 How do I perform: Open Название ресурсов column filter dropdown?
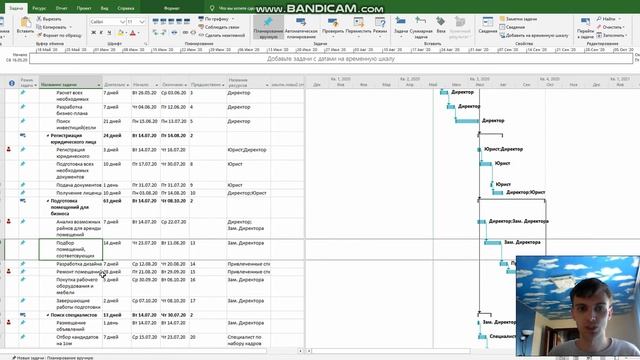[267, 85]
